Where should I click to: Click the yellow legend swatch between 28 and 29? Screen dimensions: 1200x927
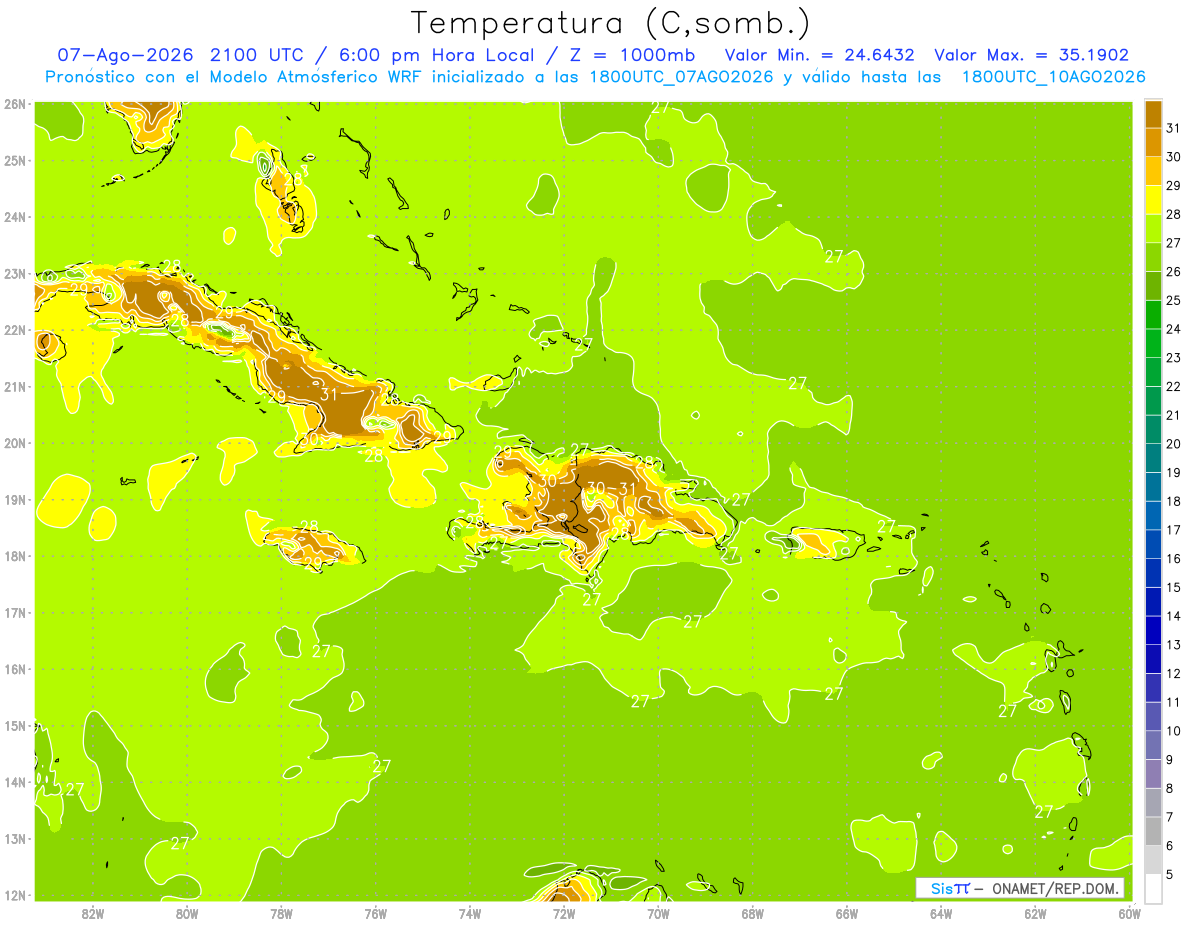[x=1153, y=199]
